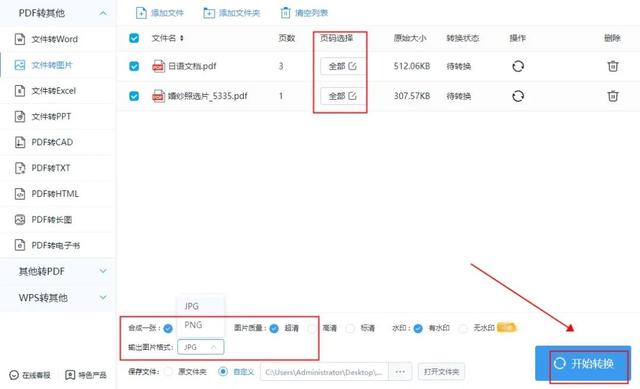Switch to 文件转PPT mode

pyautogui.click(x=58, y=116)
